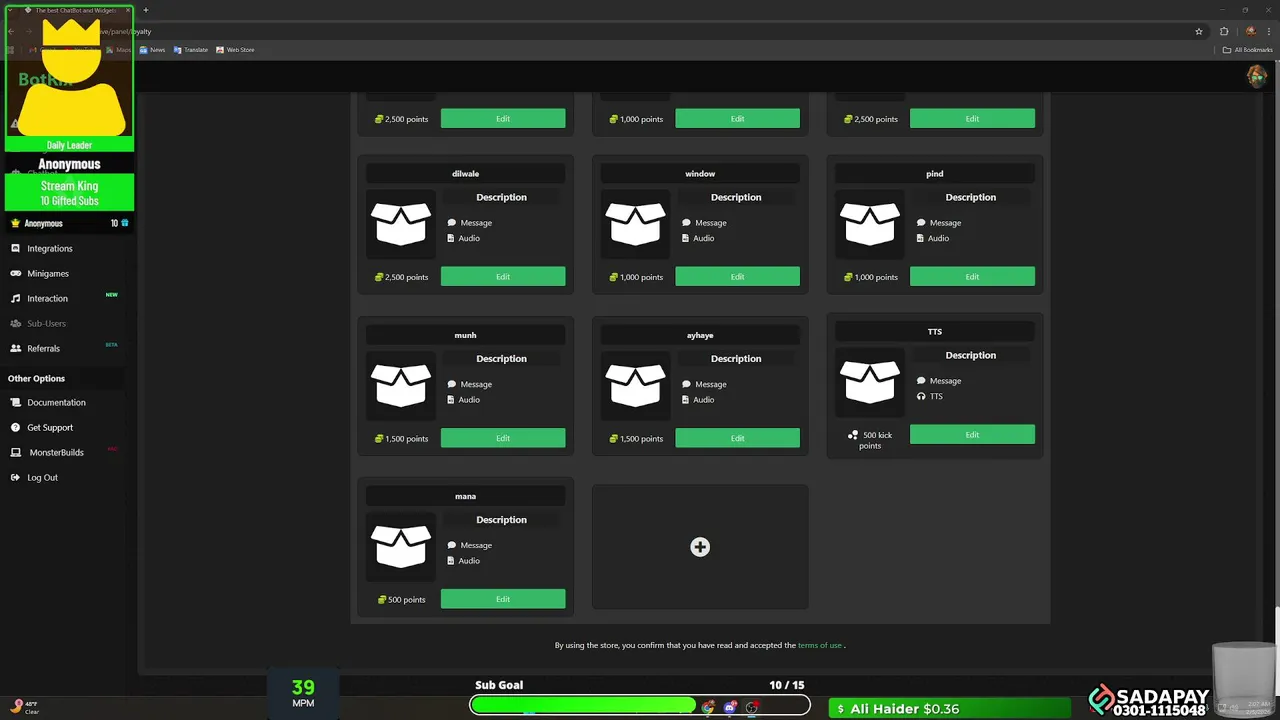The height and width of the screenshot is (720, 1280).
Task: Open the Web Store bookmark
Action: pyautogui.click(x=235, y=49)
